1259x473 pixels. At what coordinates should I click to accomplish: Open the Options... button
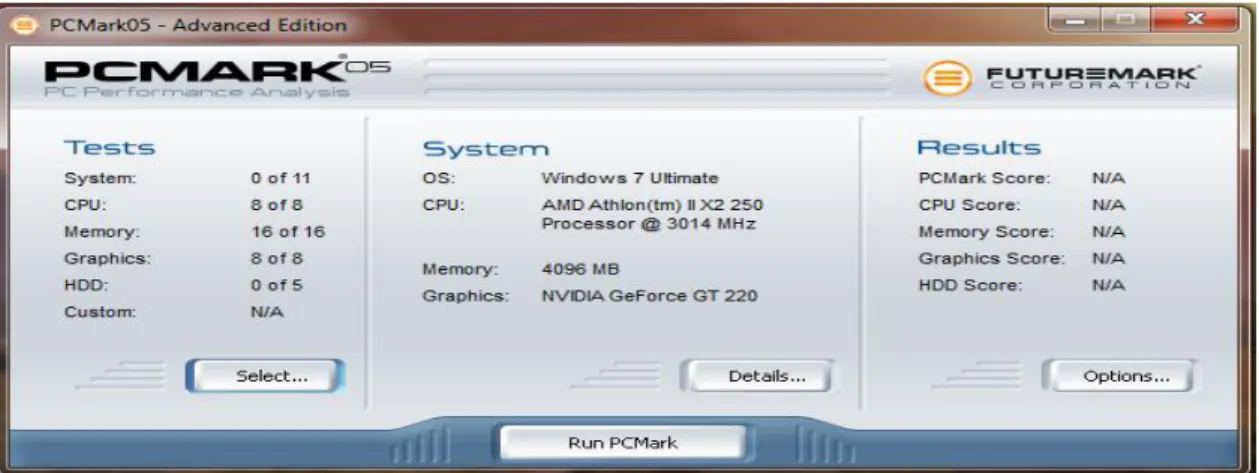pos(1119,377)
